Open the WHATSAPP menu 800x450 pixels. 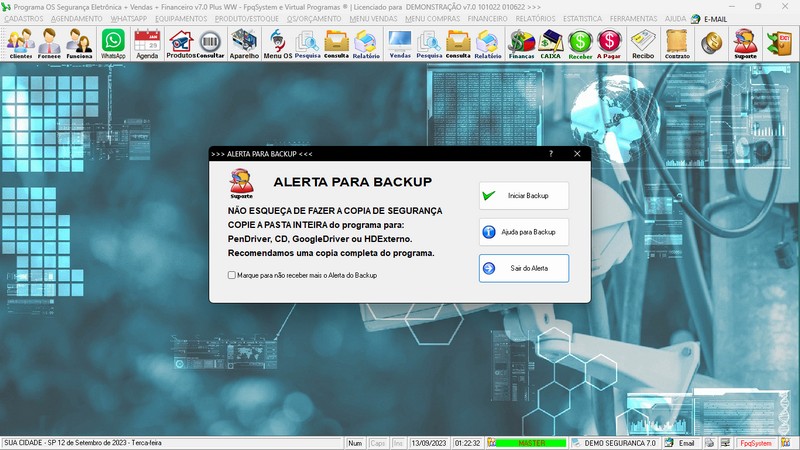coord(129,18)
